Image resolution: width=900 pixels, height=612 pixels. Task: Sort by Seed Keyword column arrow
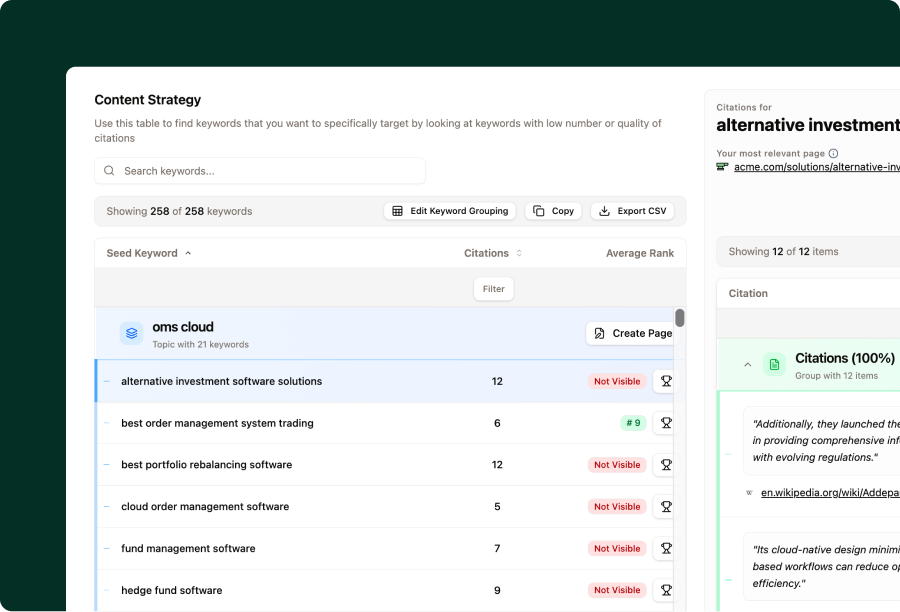pos(188,253)
